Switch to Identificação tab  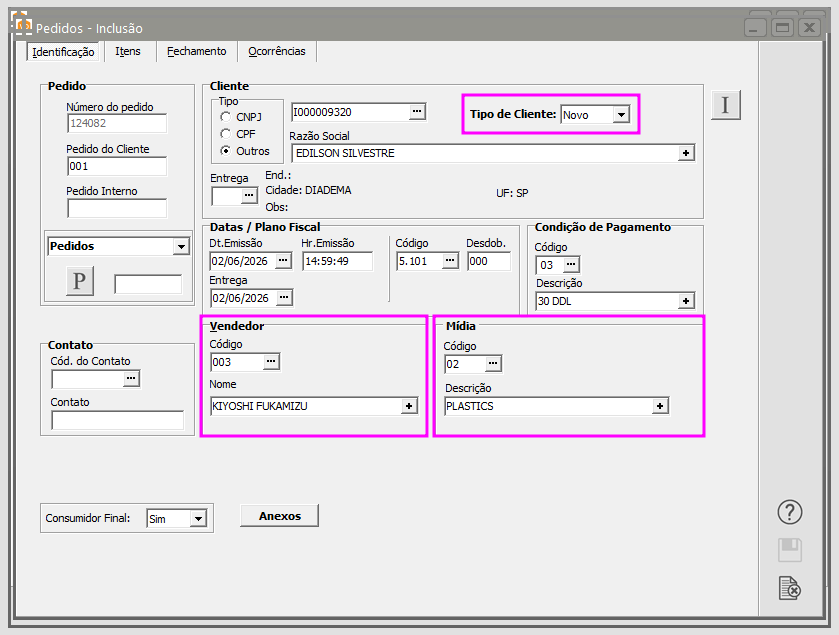pyautogui.click(x=63, y=52)
